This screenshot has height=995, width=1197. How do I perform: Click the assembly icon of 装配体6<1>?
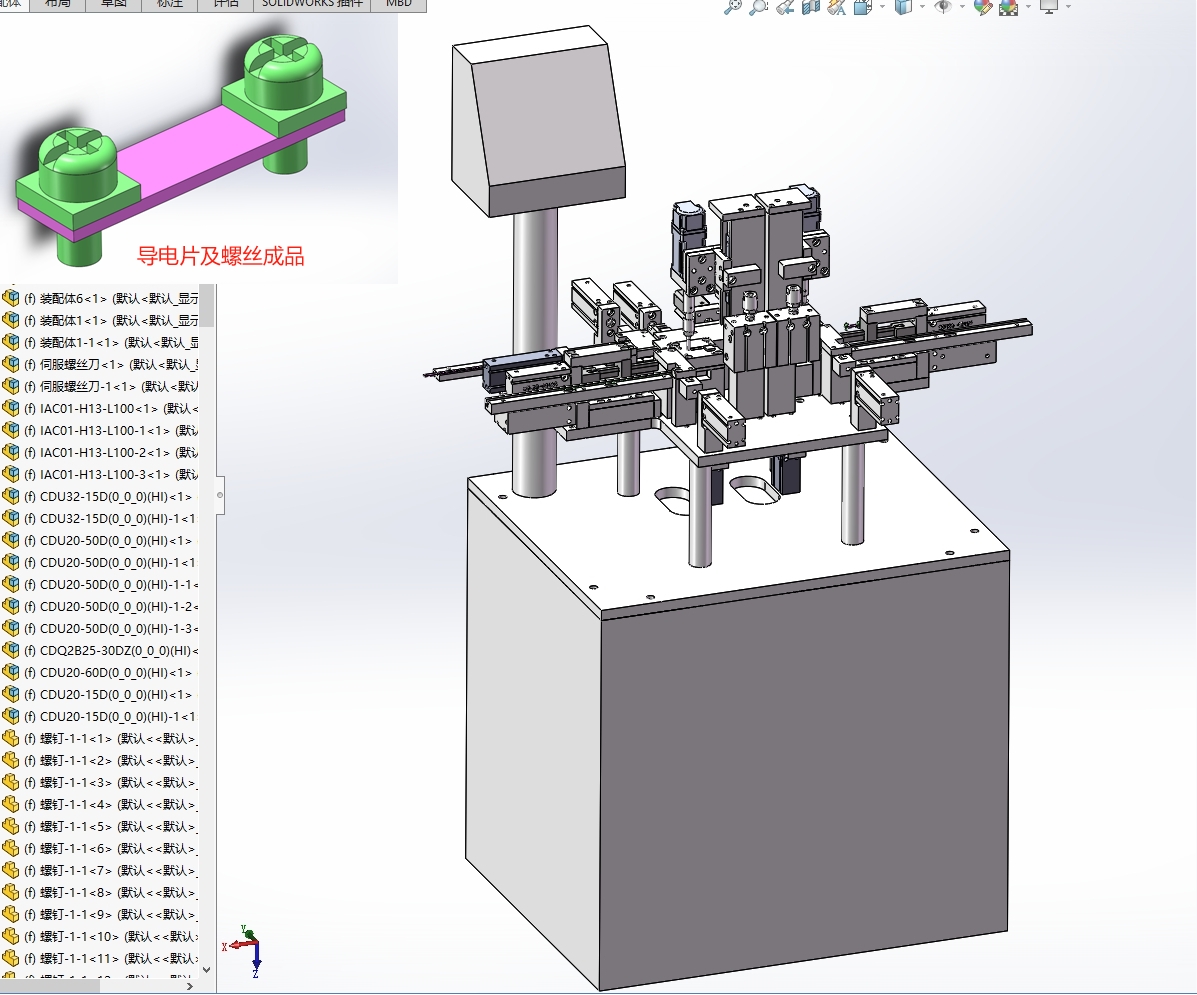(x=11, y=298)
